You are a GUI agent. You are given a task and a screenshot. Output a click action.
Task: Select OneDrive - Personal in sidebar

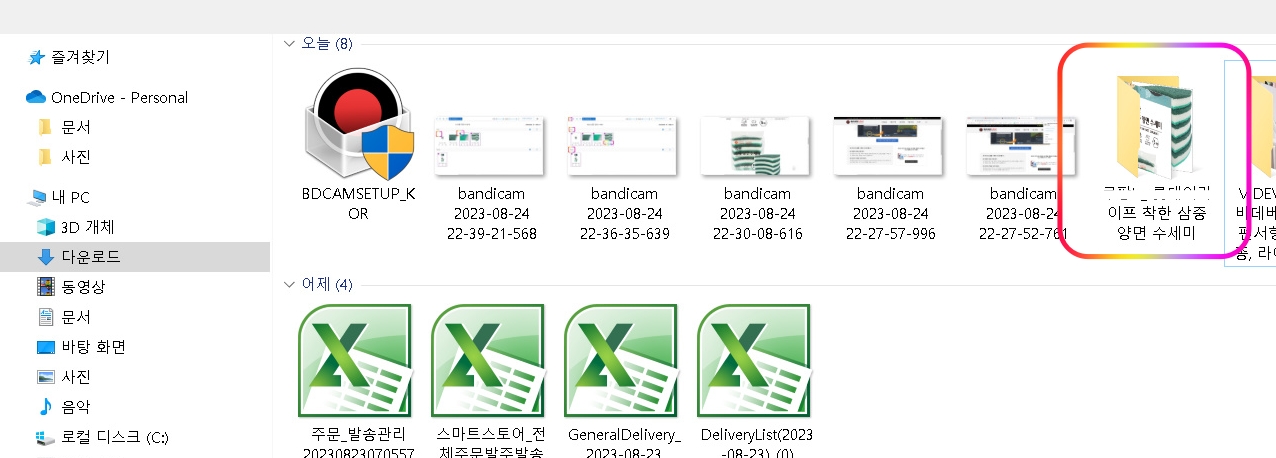tap(119, 97)
